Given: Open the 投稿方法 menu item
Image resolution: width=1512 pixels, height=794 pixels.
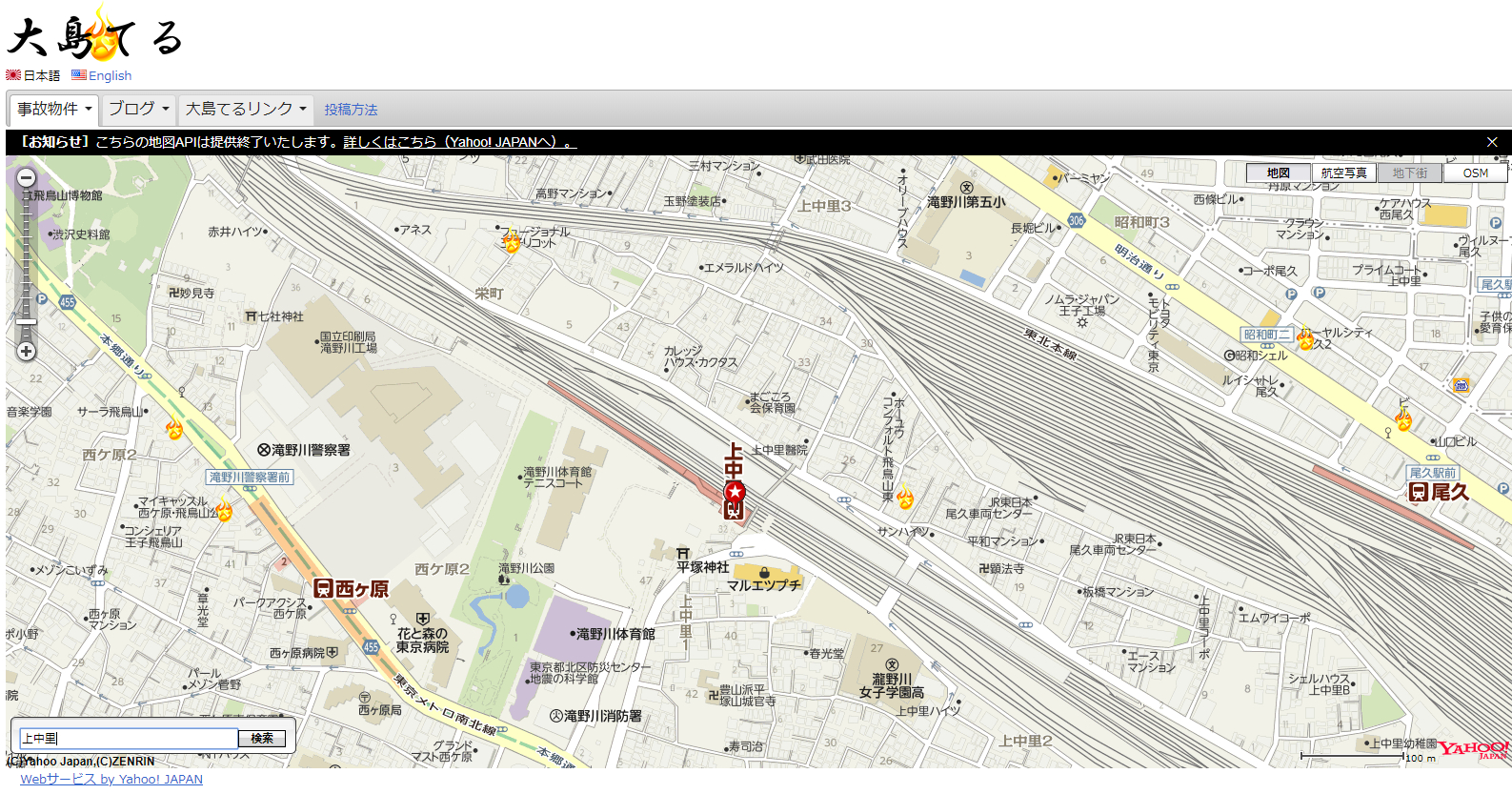Looking at the screenshot, I should pyautogui.click(x=351, y=110).
